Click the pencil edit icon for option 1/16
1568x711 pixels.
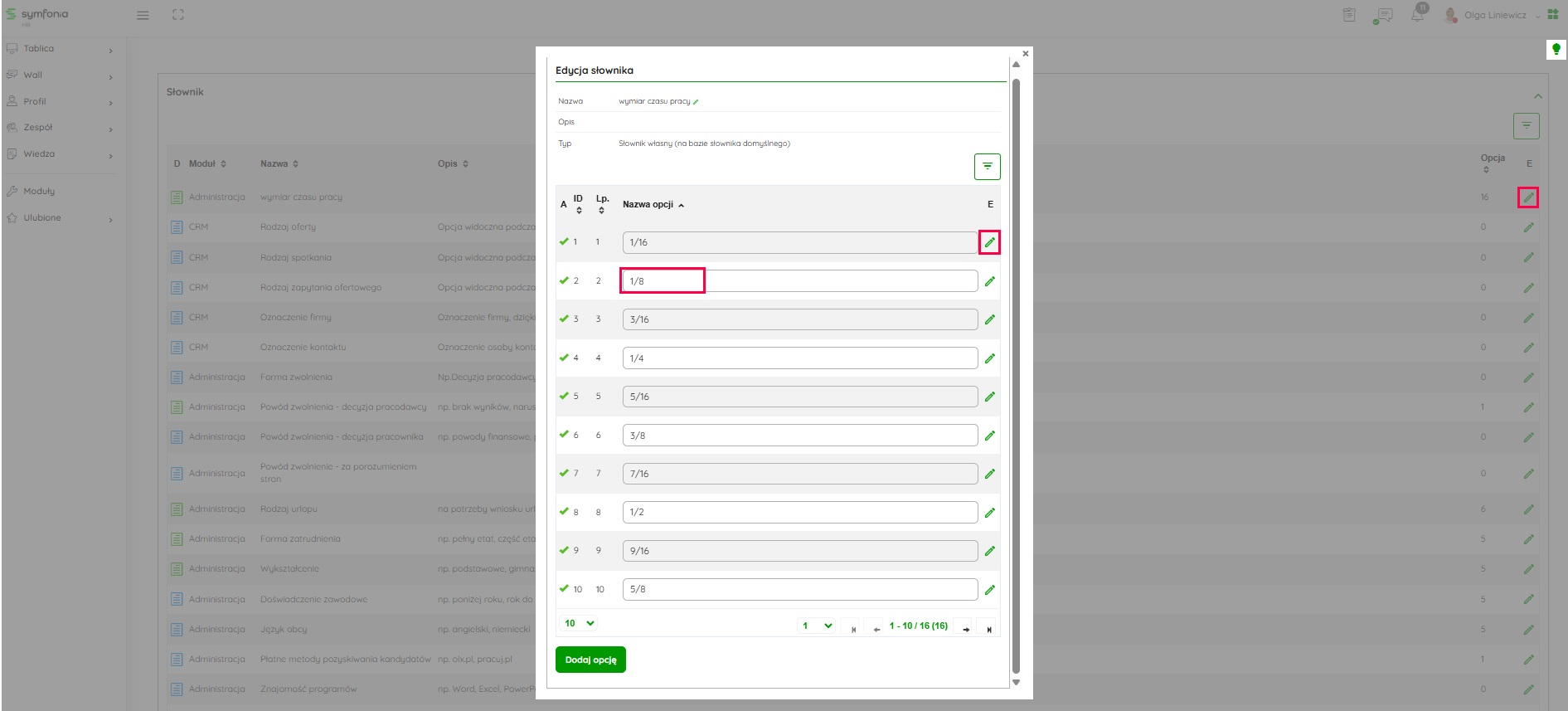coord(989,242)
